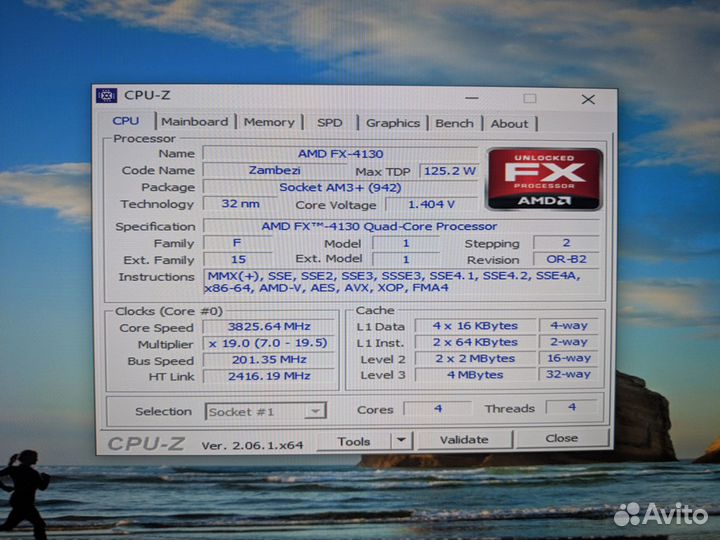Click the L1 Inst. value 2 x 64 KBytes
The image size is (720, 540).
[x=475, y=342]
